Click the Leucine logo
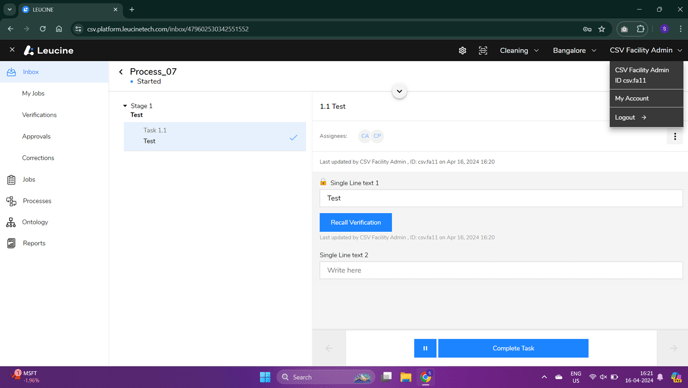The image size is (688, 388). [49, 50]
